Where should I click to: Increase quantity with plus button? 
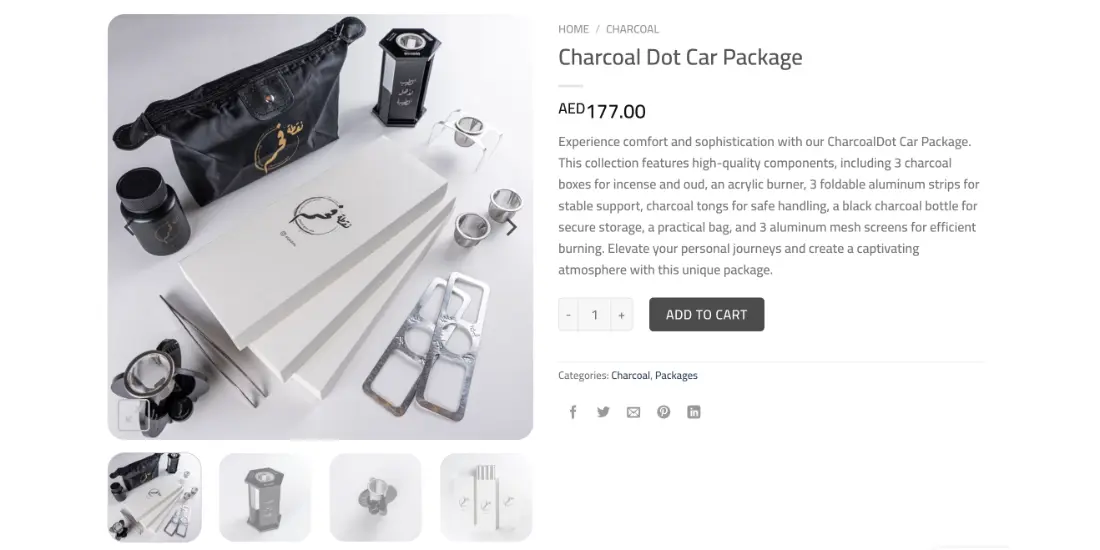coord(622,315)
